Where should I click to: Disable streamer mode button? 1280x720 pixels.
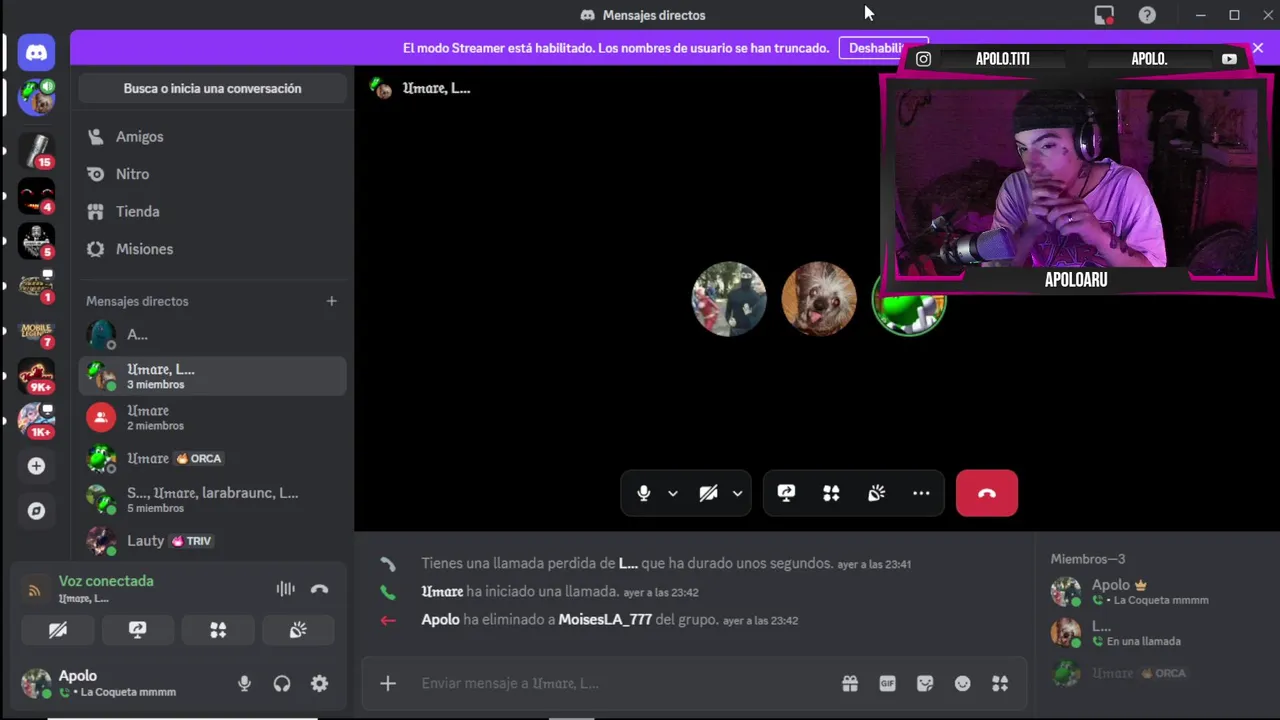coord(884,48)
